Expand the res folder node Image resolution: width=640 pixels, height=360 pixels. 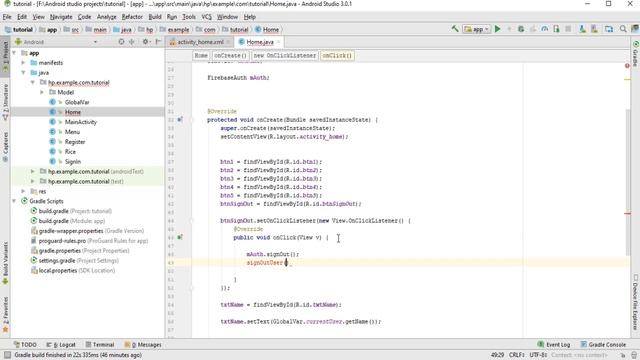coord(23,191)
